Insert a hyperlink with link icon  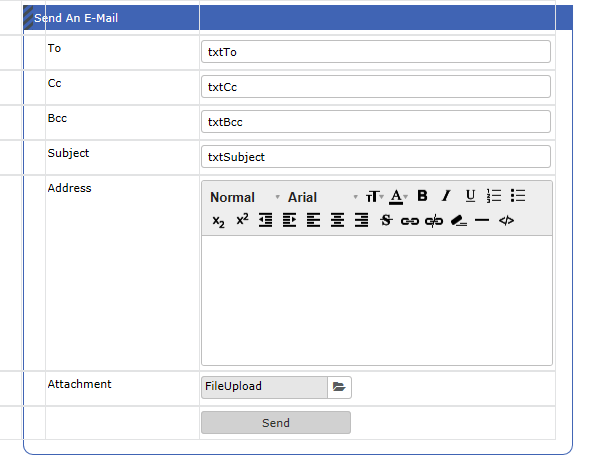tap(410, 221)
